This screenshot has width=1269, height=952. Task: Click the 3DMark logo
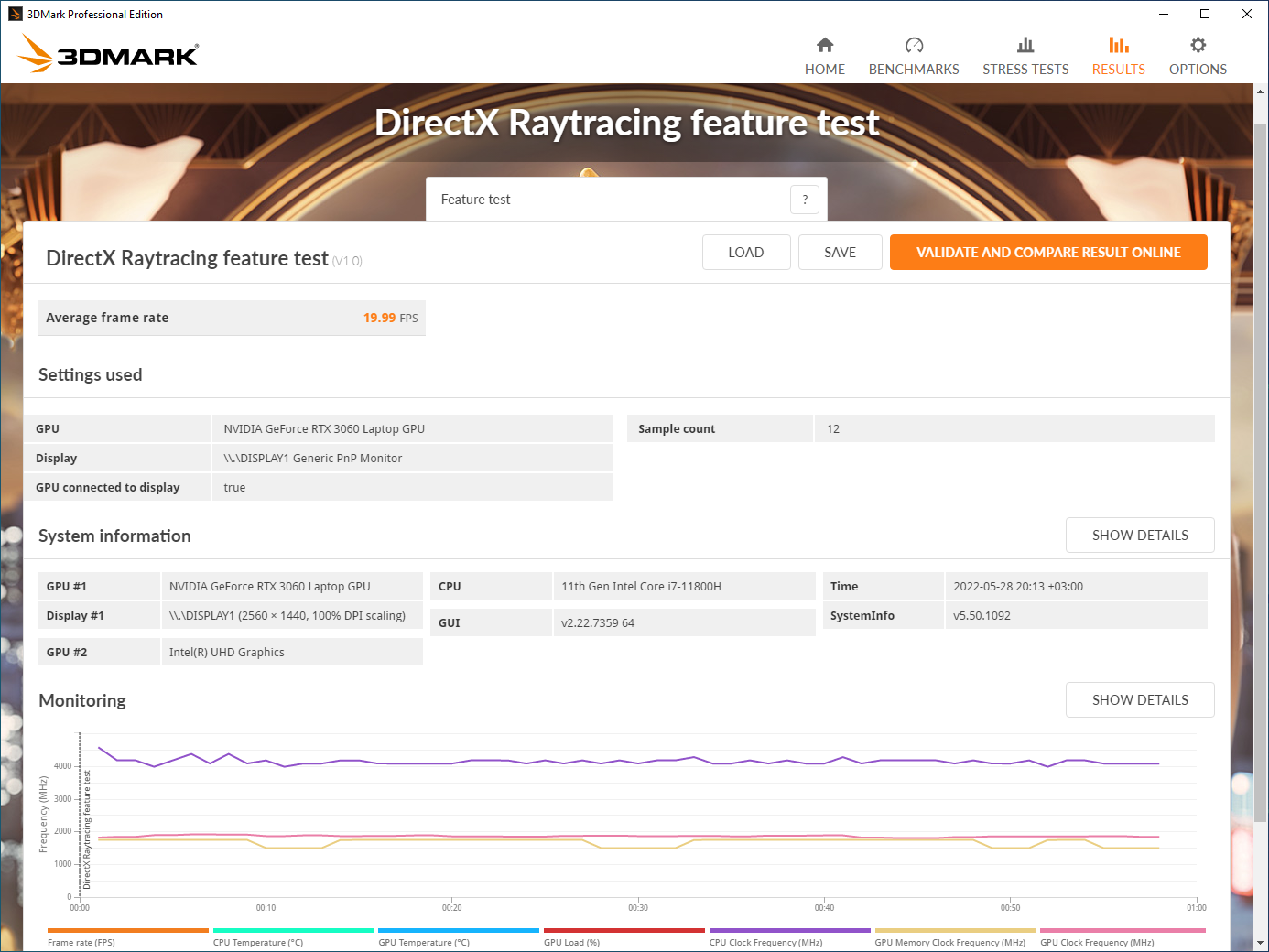[108, 53]
